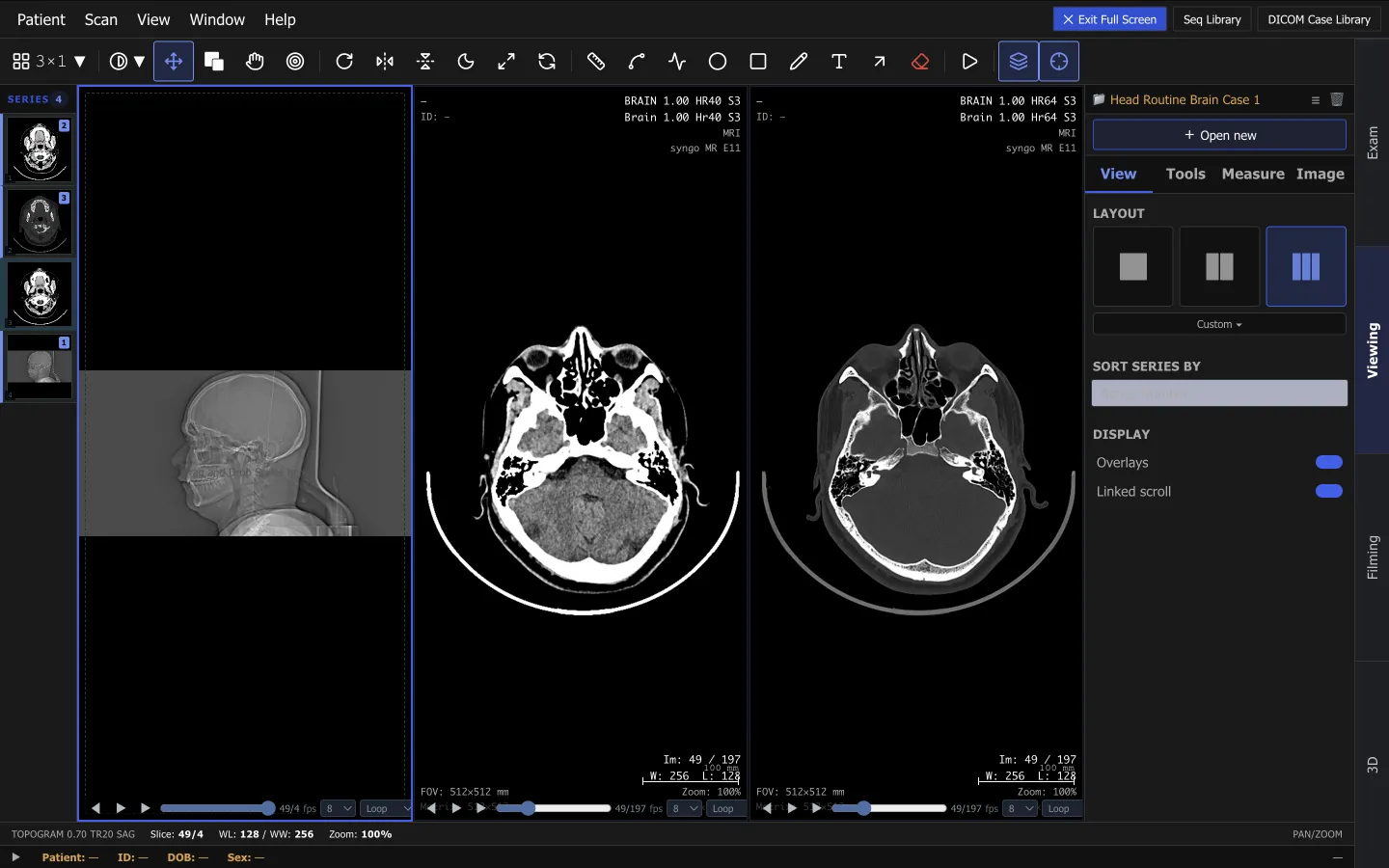Click the right viewport slice slider
Viewport: 1389px width, 868px height.
[x=889, y=808]
